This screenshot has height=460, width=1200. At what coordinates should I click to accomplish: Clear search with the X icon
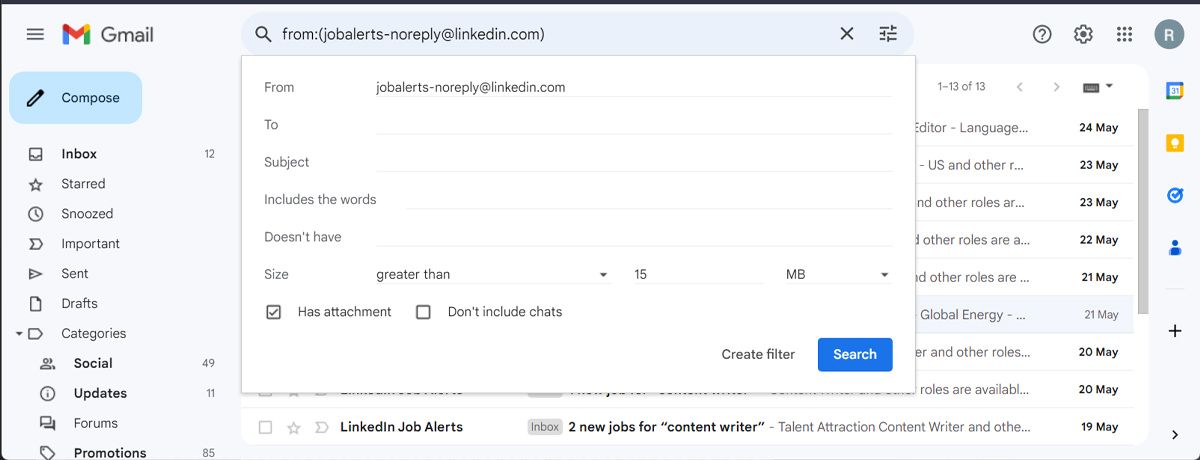click(x=847, y=34)
